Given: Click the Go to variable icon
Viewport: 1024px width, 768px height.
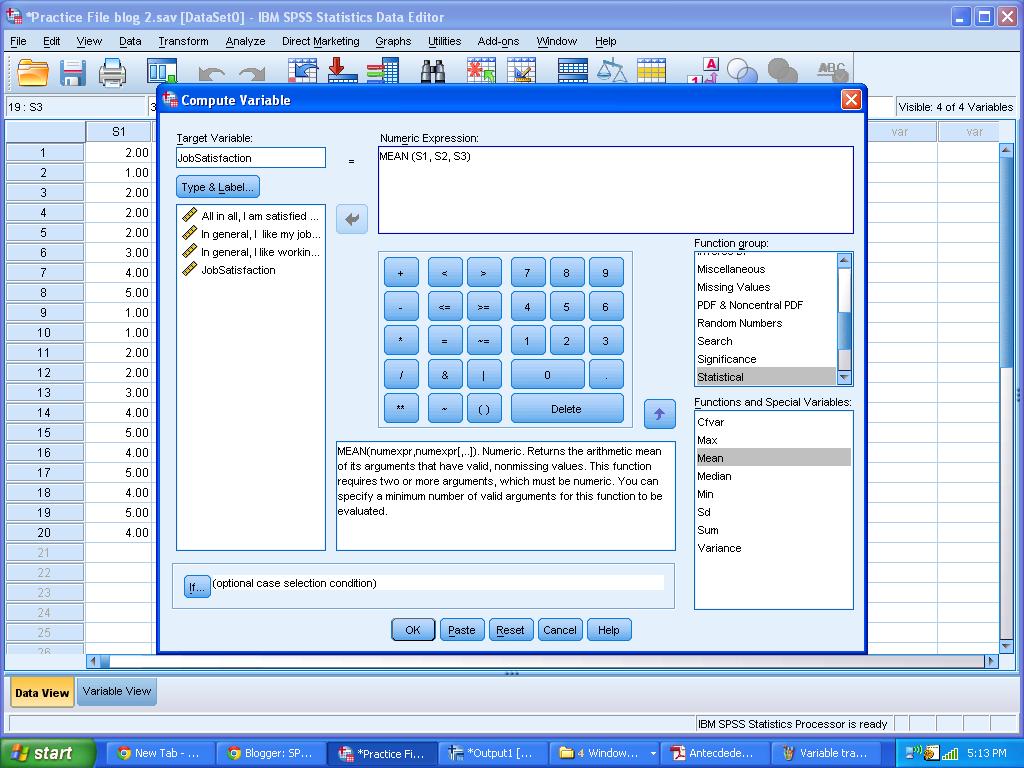Looking at the screenshot, I should click(342, 71).
